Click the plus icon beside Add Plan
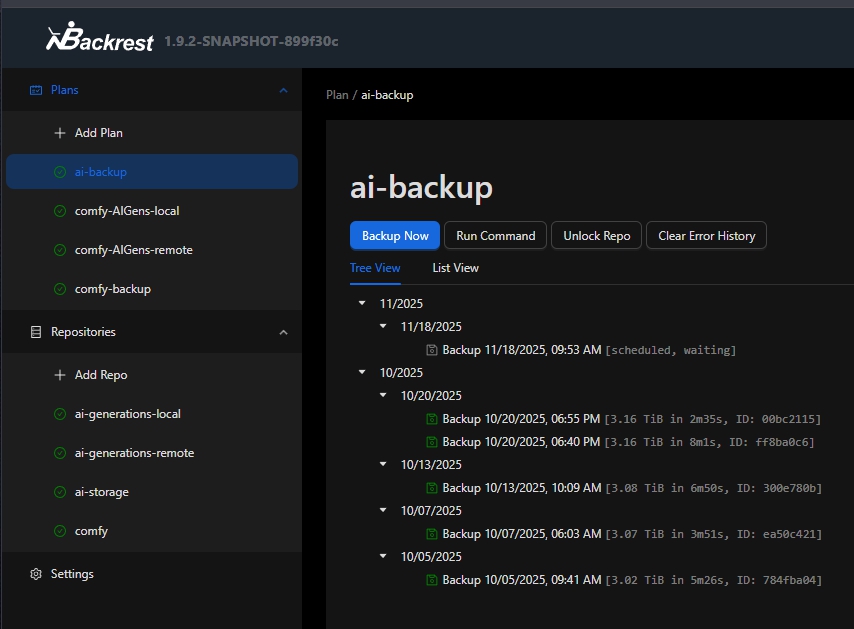 point(60,133)
